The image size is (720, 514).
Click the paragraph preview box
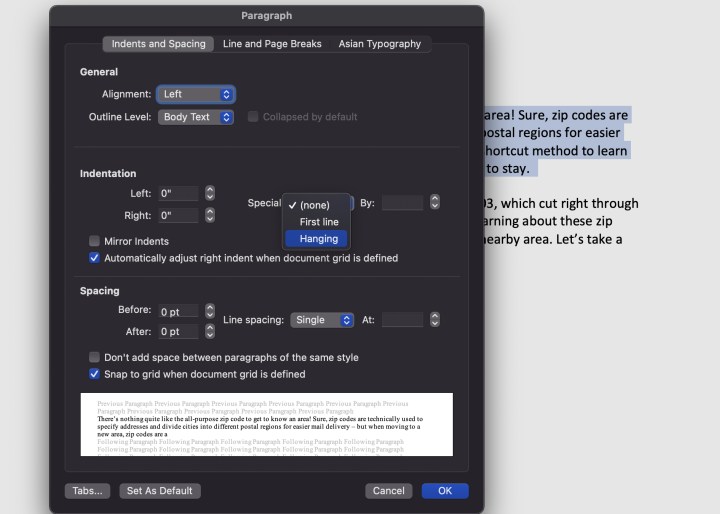tap(266, 424)
